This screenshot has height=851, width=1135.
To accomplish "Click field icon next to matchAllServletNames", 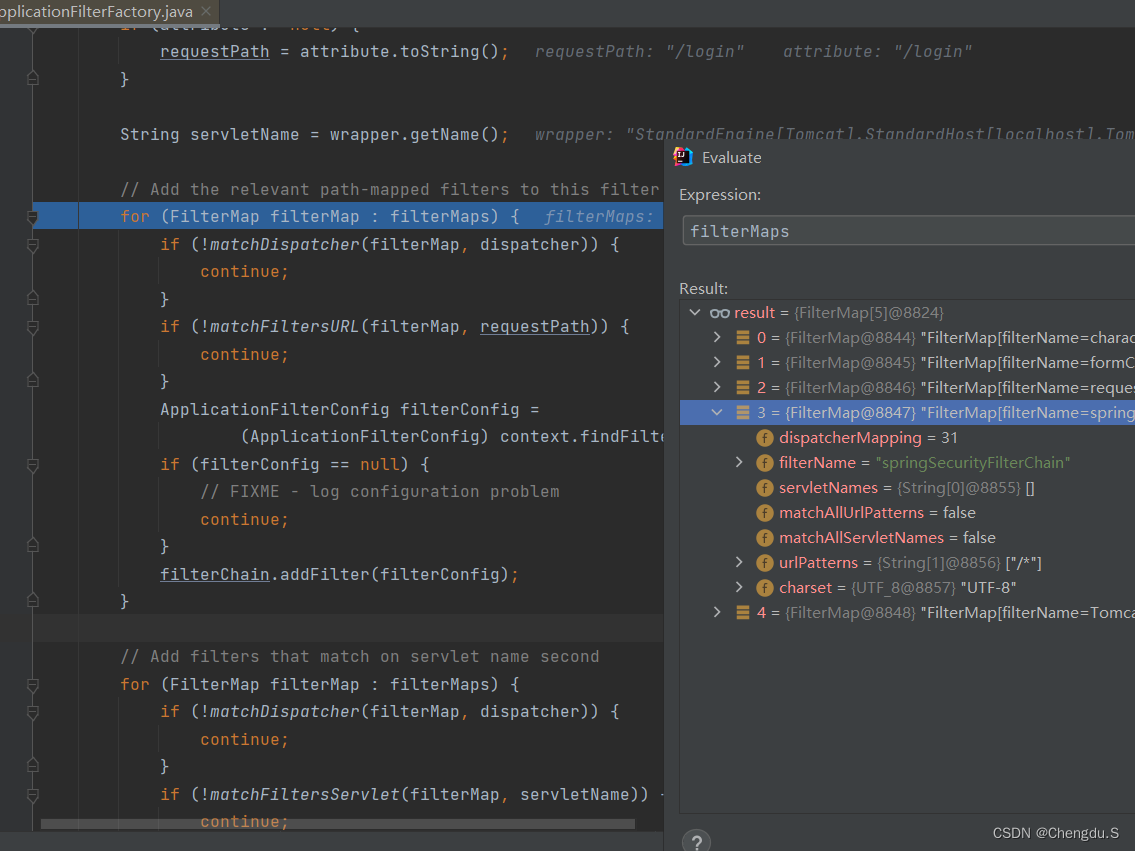I will tap(765, 538).
